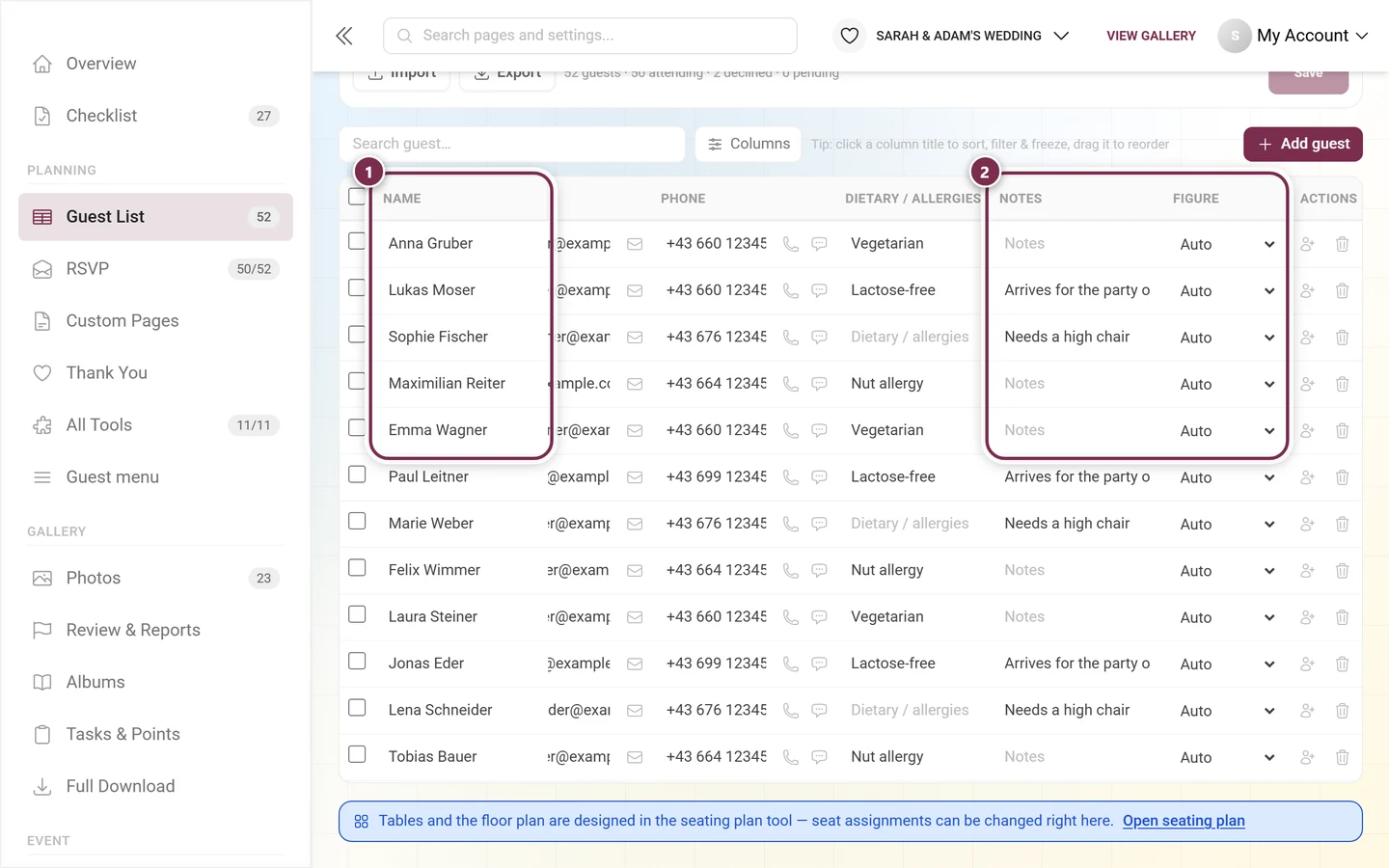Screen dimensions: 1389x868
Task: Sort by the Dietary / Allergies column header
Action: 912,199
